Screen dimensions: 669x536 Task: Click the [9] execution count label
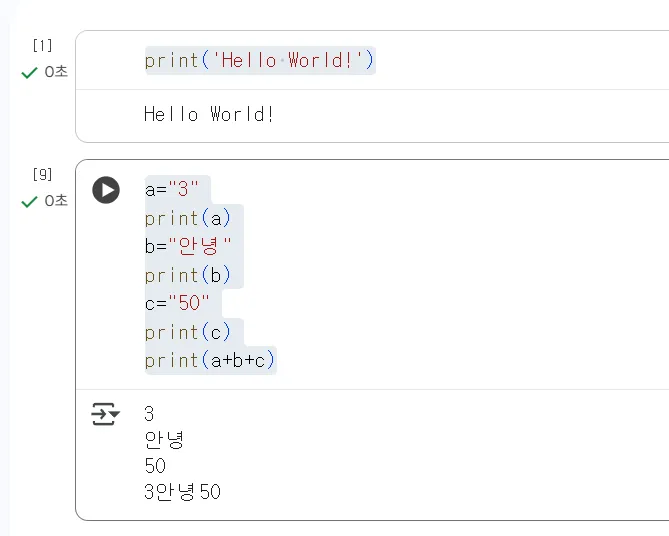(42, 174)
